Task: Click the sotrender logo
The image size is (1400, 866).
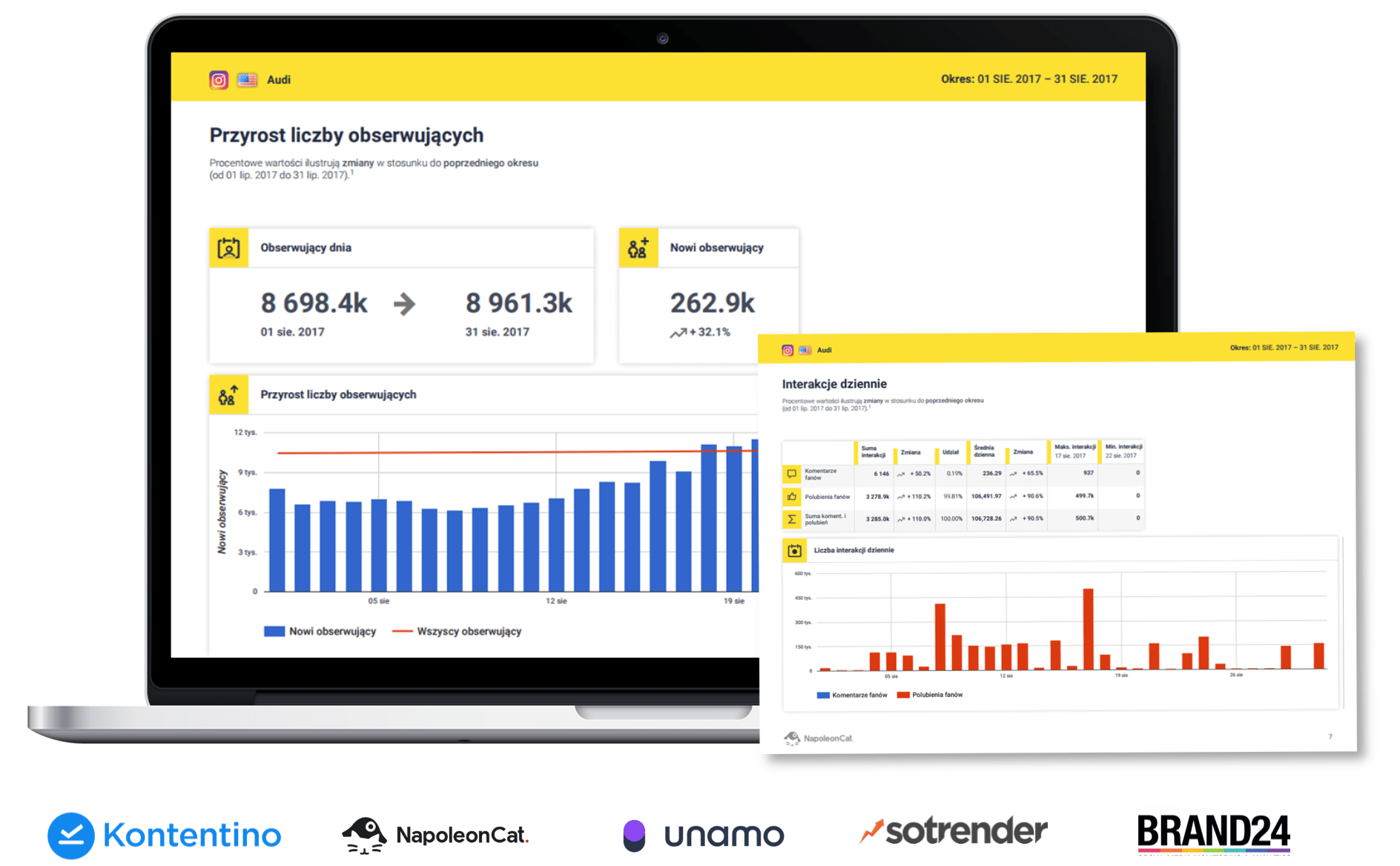Action: pyautogui.click(x=954, y=831)
